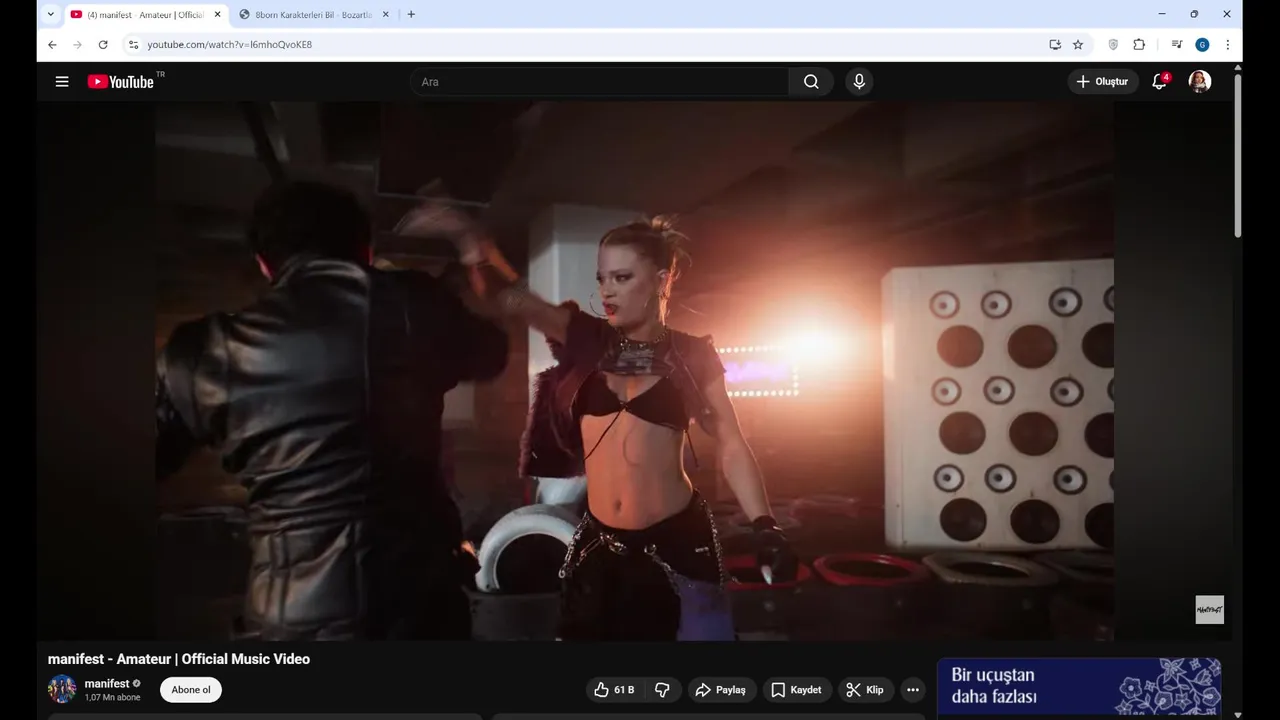This screenshot has width=1280, height=720.
Task: Open the Bir uçuştan daha fazlası ad
Action: click(x=1079, y=687)
